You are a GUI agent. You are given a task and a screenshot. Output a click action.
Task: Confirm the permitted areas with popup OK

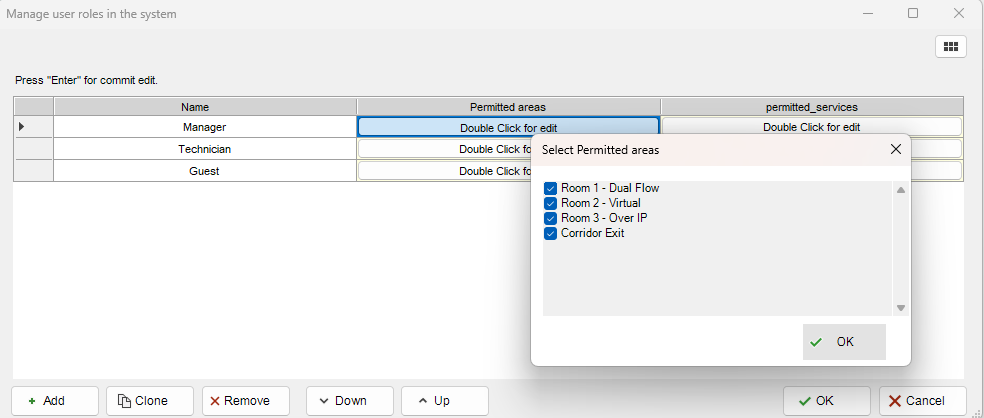844,342
